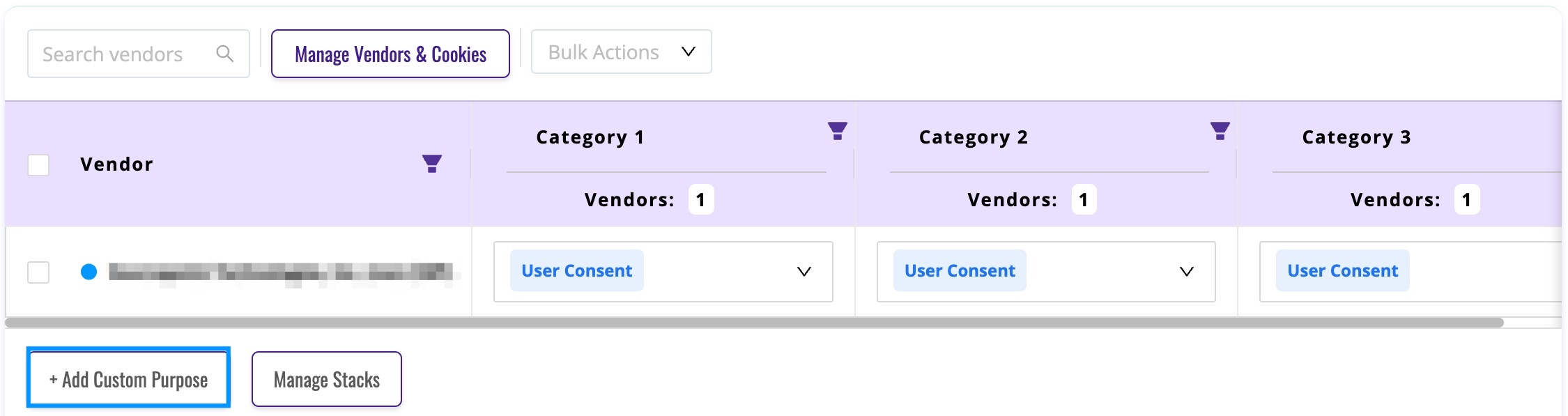Click Category 1 vendors count badge

click(x=701, y=200)
